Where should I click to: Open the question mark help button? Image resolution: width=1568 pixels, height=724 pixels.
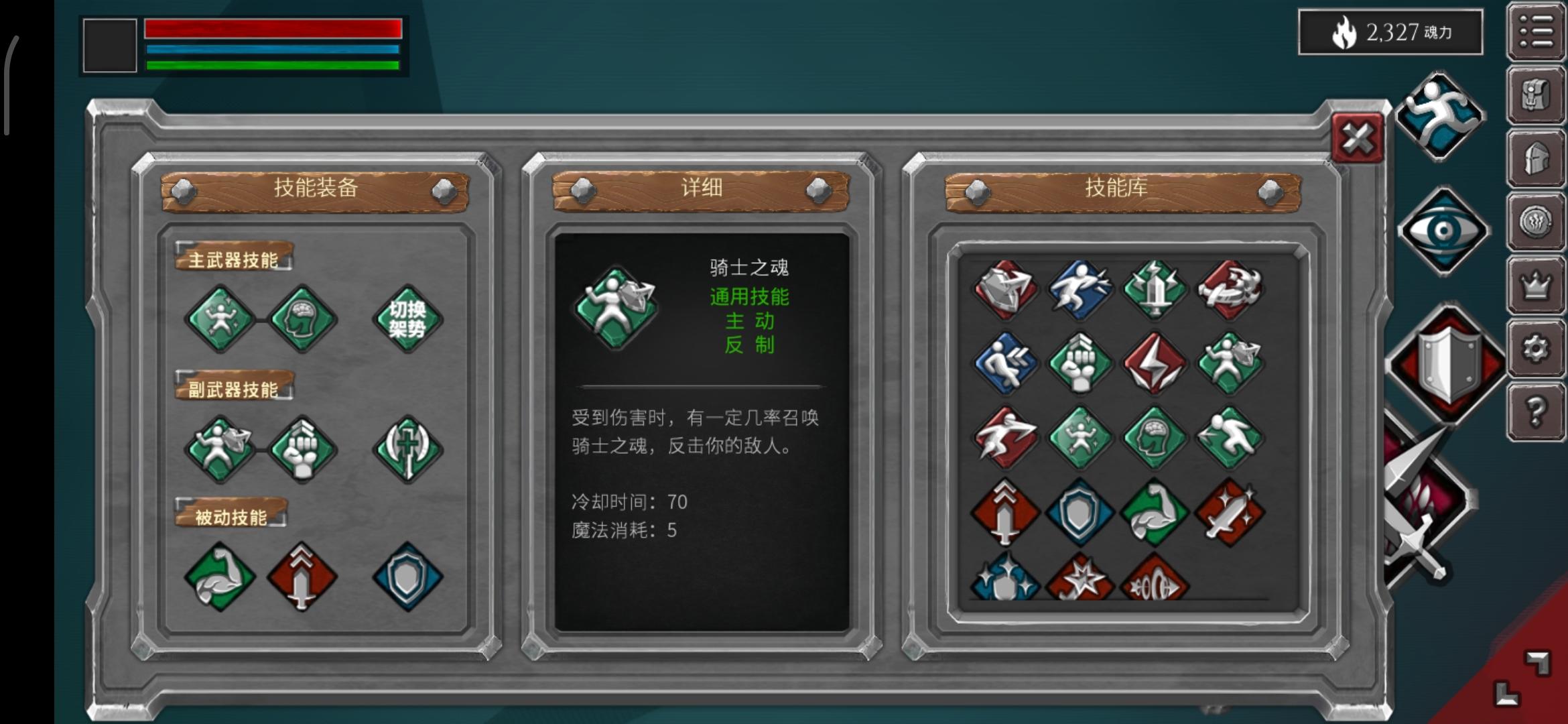point(1536,411)
